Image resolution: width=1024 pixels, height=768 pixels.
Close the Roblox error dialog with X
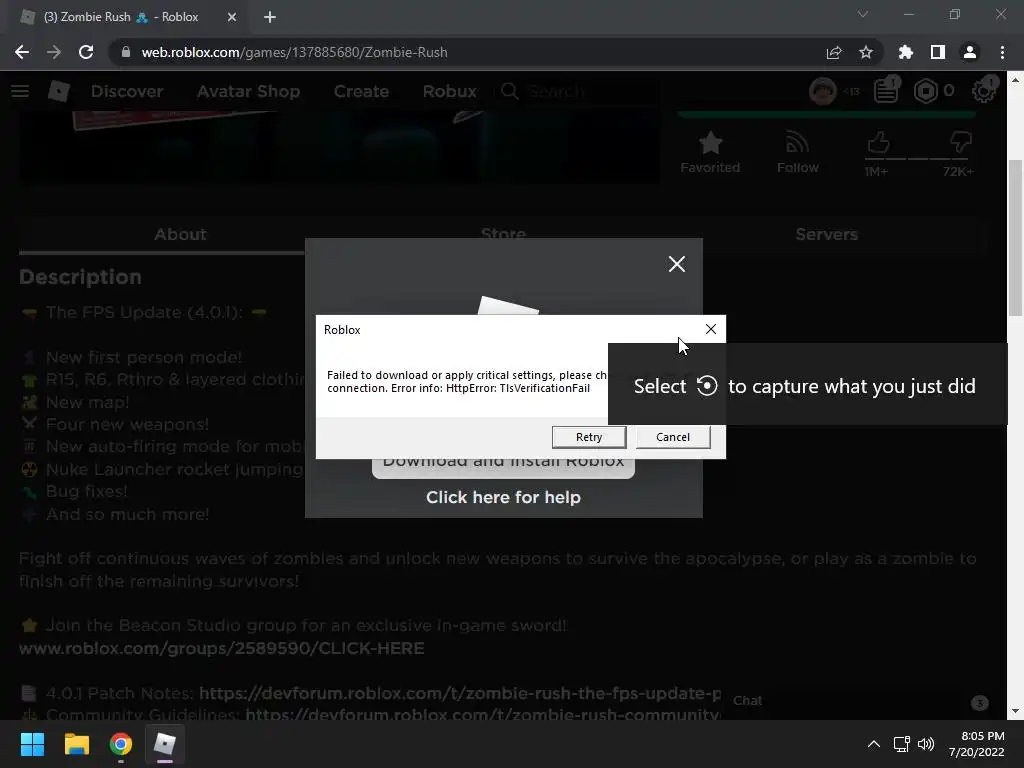tap(711, 330)
